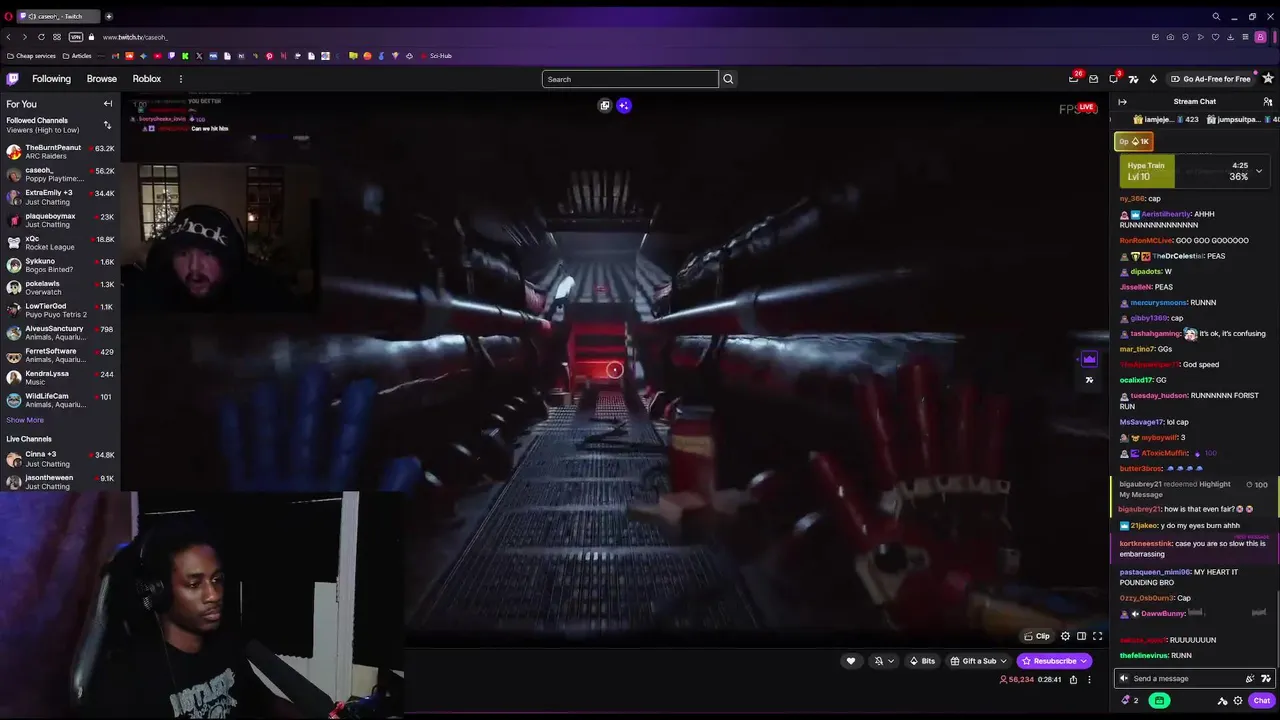Click the heart unfollow button

coord(851,661)
